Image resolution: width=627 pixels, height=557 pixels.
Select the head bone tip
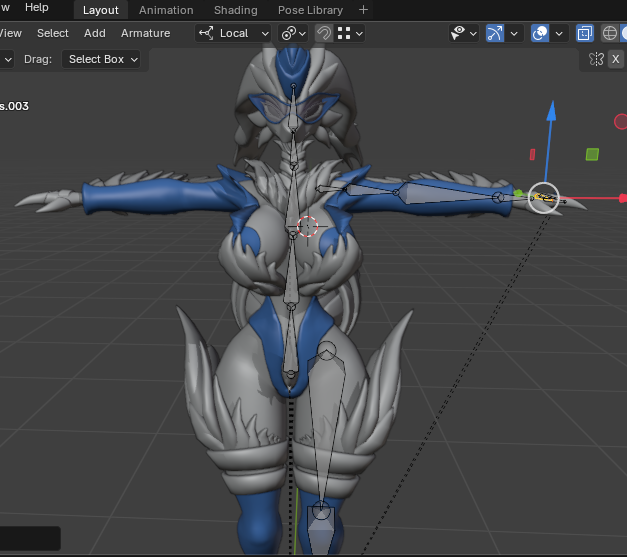(294, 86)
